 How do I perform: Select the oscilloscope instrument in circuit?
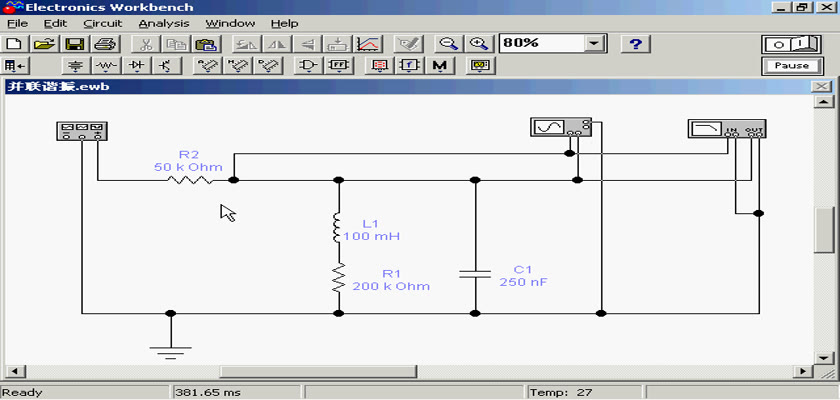tap(561, 127)
